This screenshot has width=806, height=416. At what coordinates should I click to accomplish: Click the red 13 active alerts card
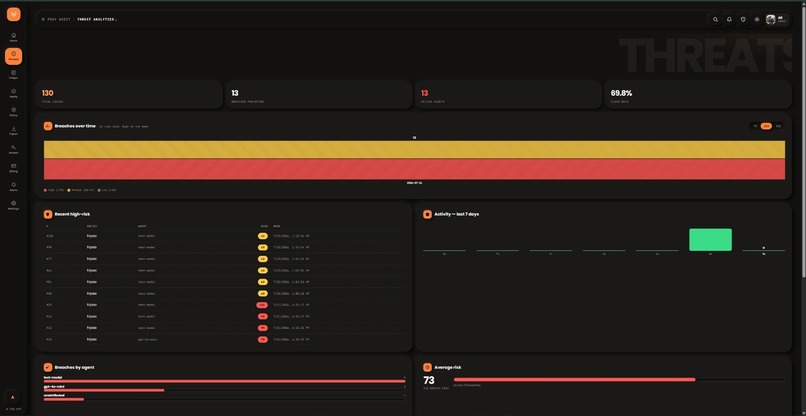[508, 95]
